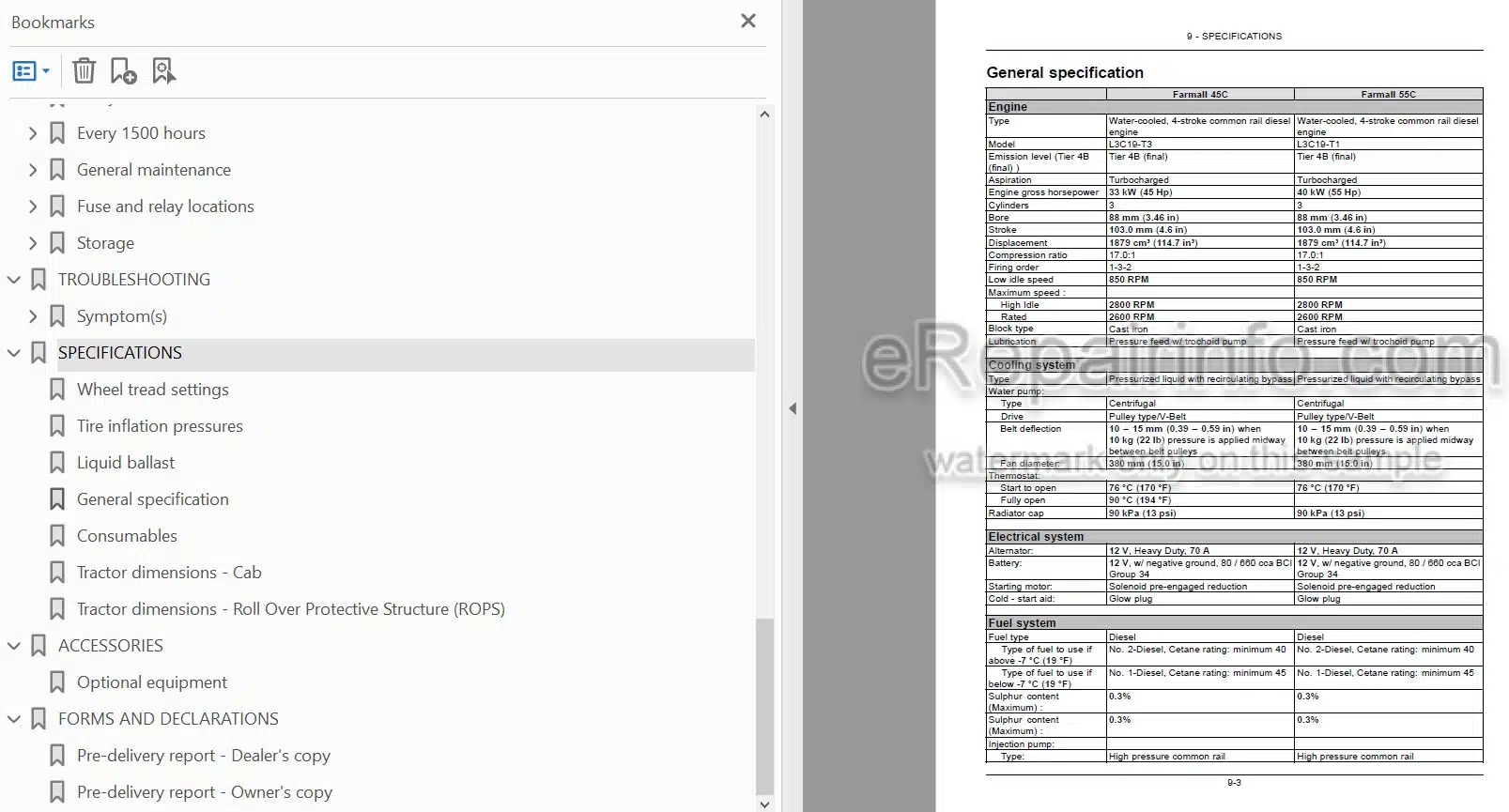Expand the Storage bookmark
Screen dimensions: 1509x812
33,243
